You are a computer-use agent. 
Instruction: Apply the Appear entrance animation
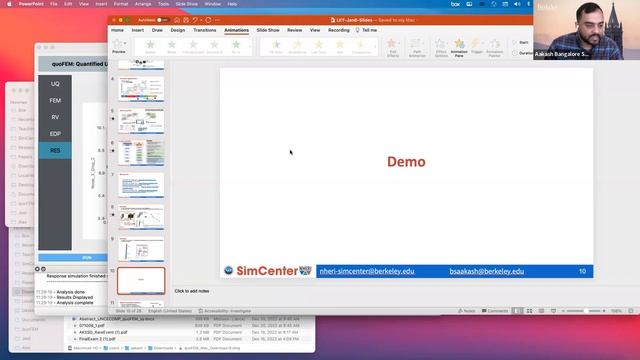150,47
